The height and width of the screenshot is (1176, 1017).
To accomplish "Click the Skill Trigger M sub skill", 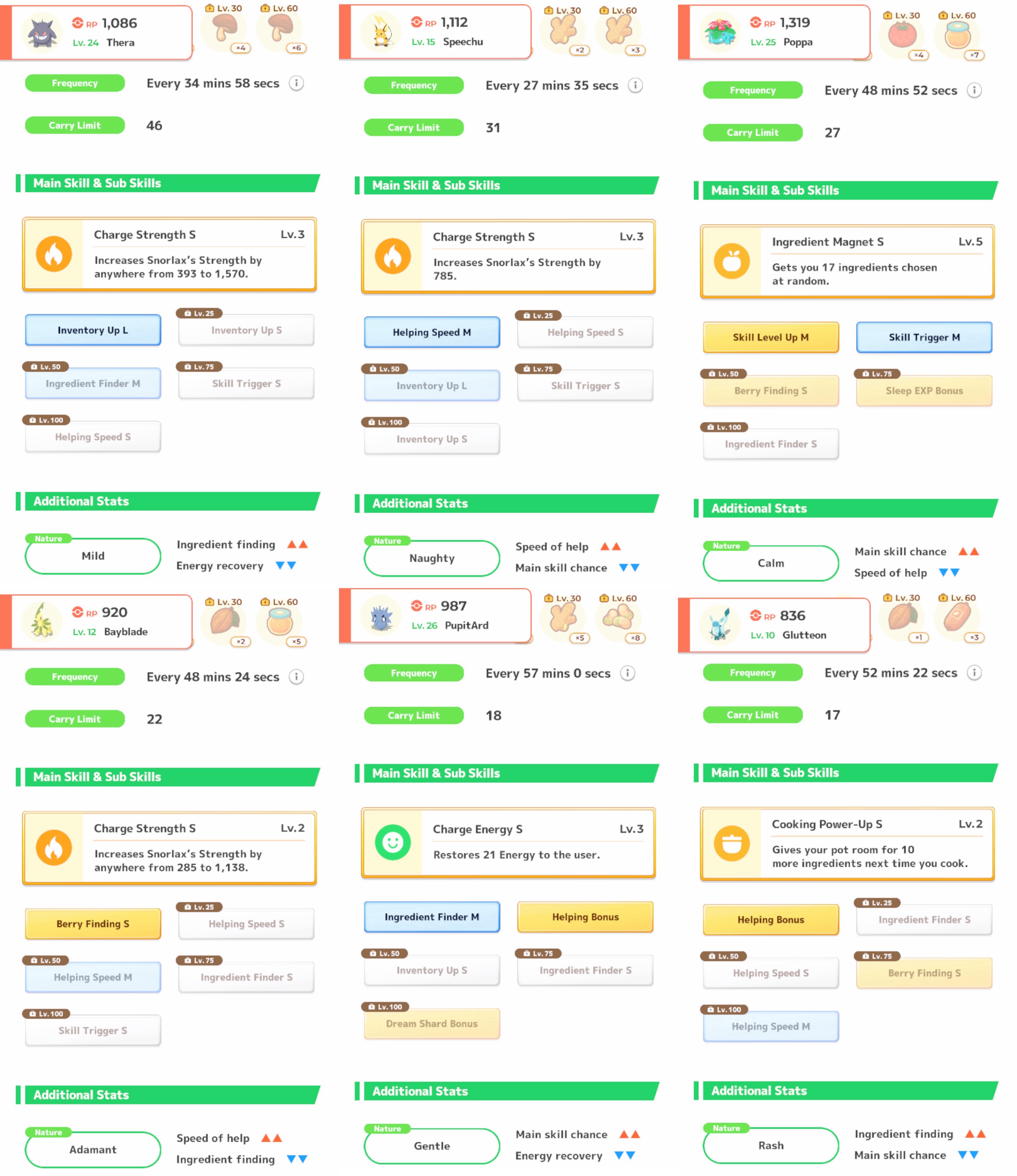I will click(924, 337).
